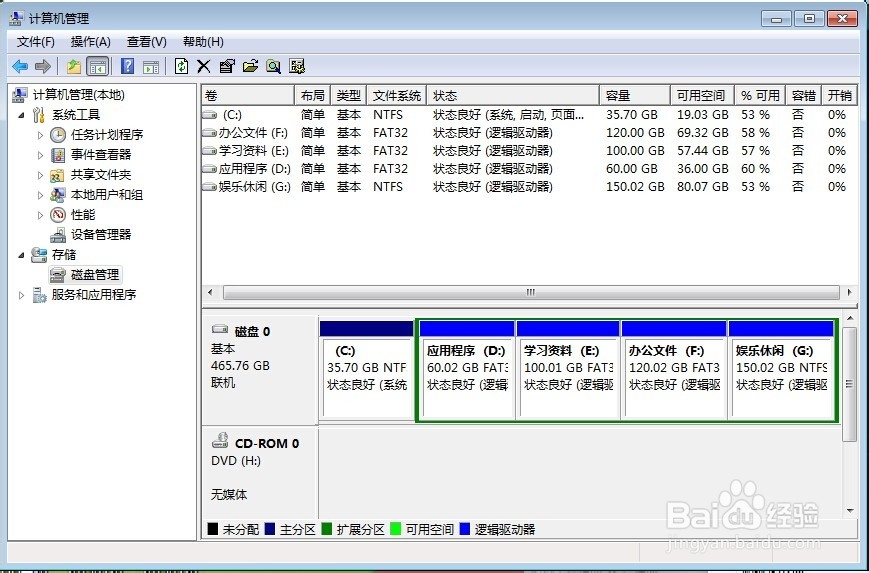Open the Help question mark icon
Image resolution: width=869 pixels, height=573 pixels.
point(127,66)
